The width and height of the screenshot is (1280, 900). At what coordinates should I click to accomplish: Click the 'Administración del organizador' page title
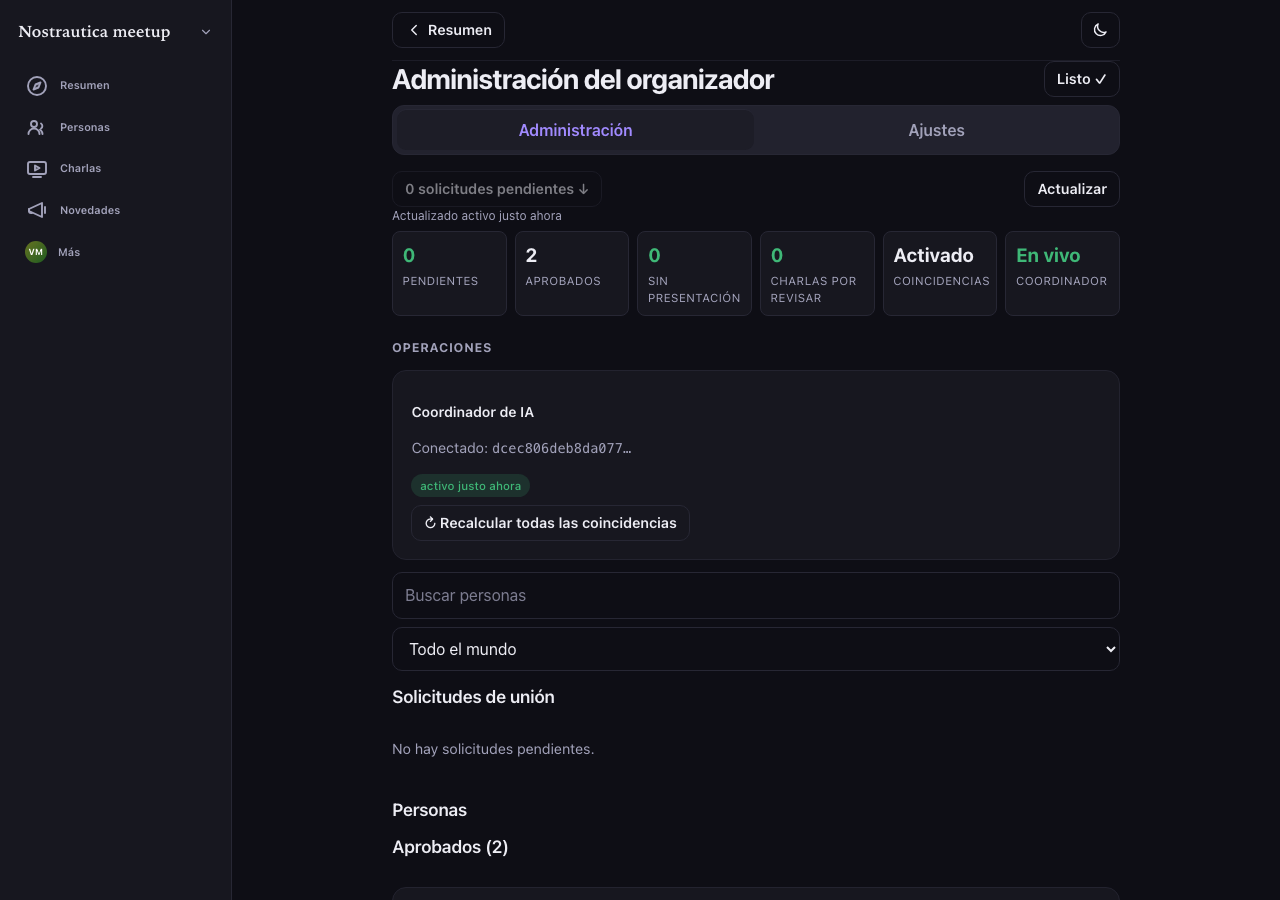(x=583, y=80)
